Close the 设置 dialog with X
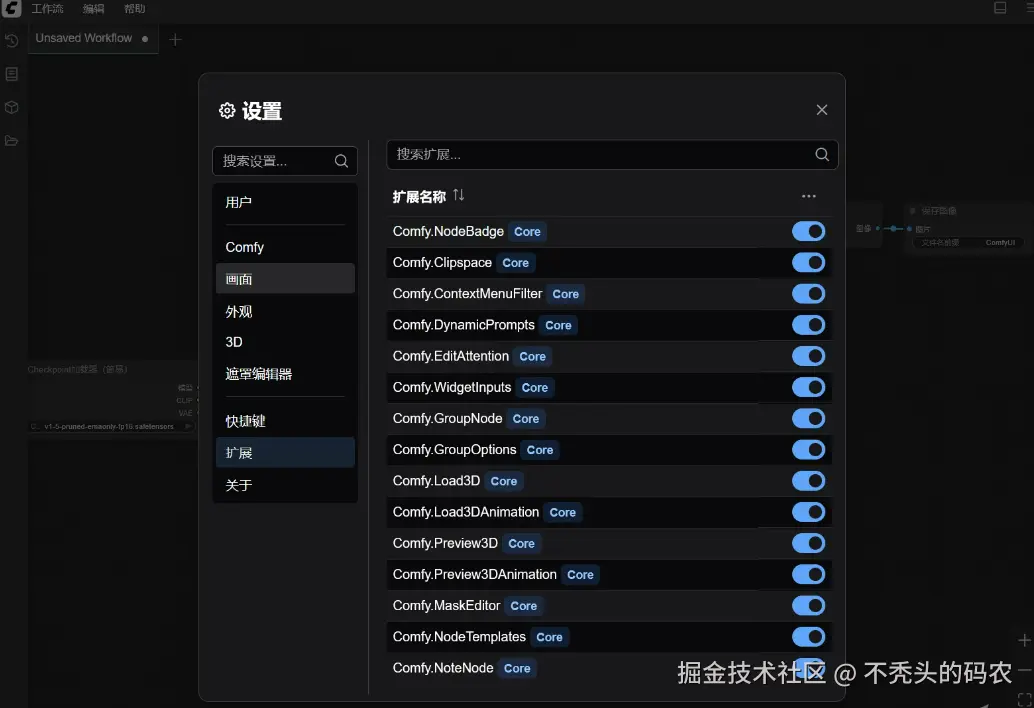Viewport: 1034px width, 708px height. click(x=822, y=110)
